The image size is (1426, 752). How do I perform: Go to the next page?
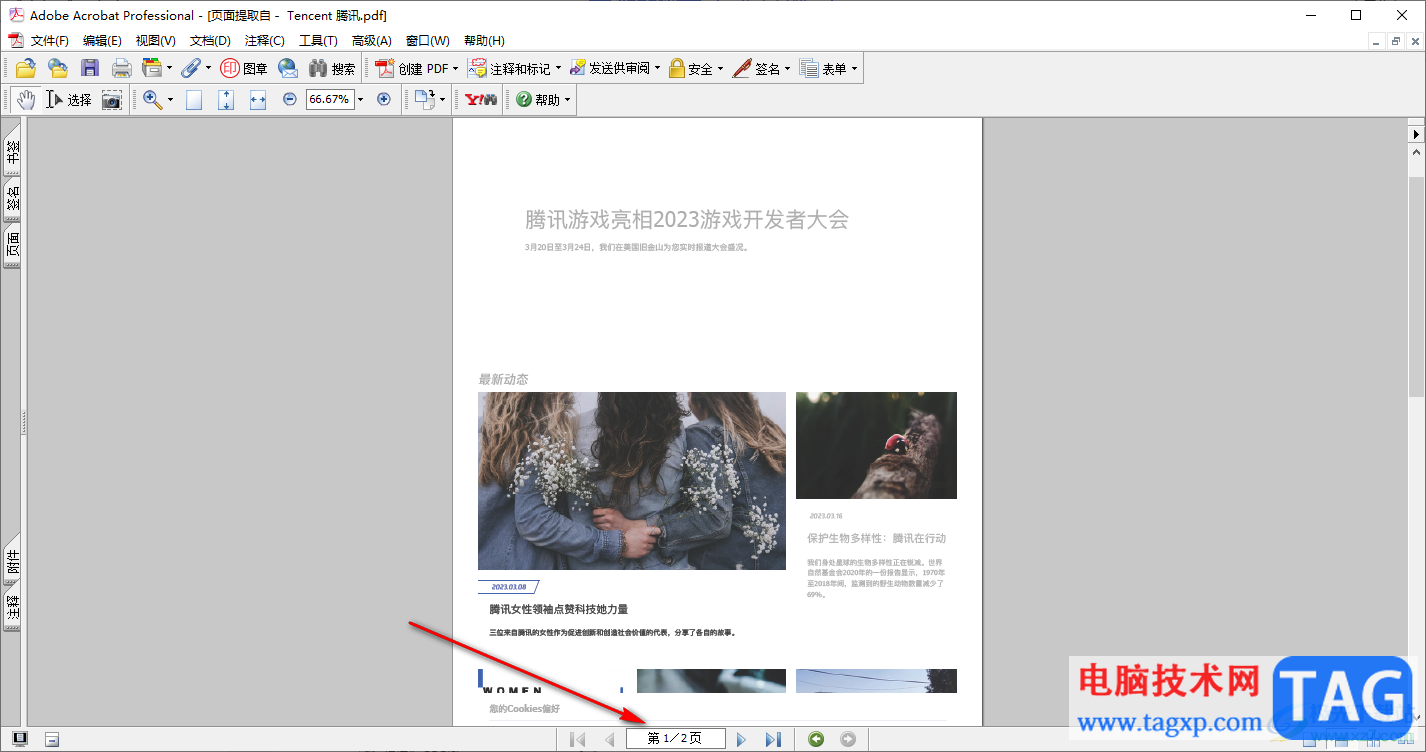741,739
